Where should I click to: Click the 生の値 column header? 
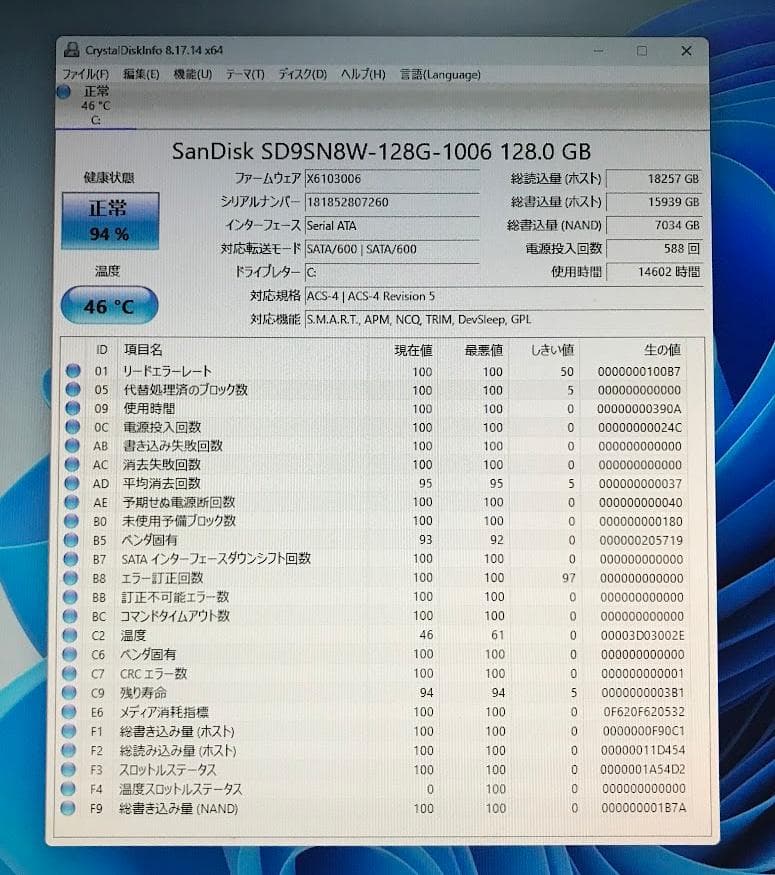point(662,350)
